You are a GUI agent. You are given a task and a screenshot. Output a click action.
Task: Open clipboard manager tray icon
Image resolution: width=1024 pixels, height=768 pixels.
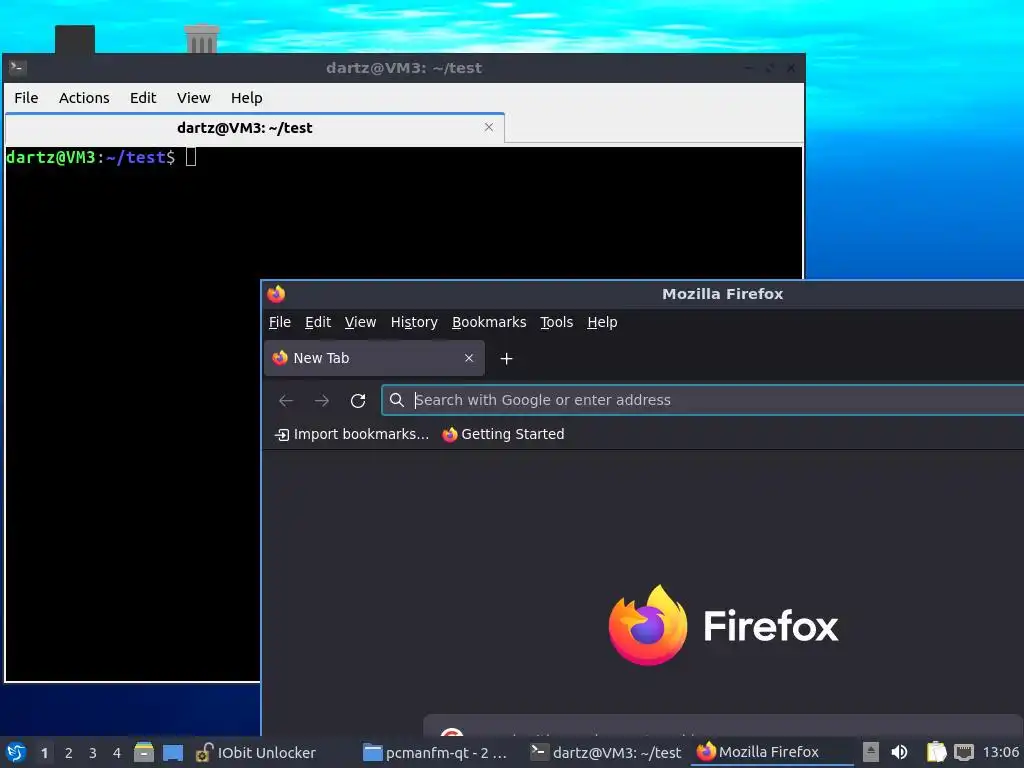[936, 752]
